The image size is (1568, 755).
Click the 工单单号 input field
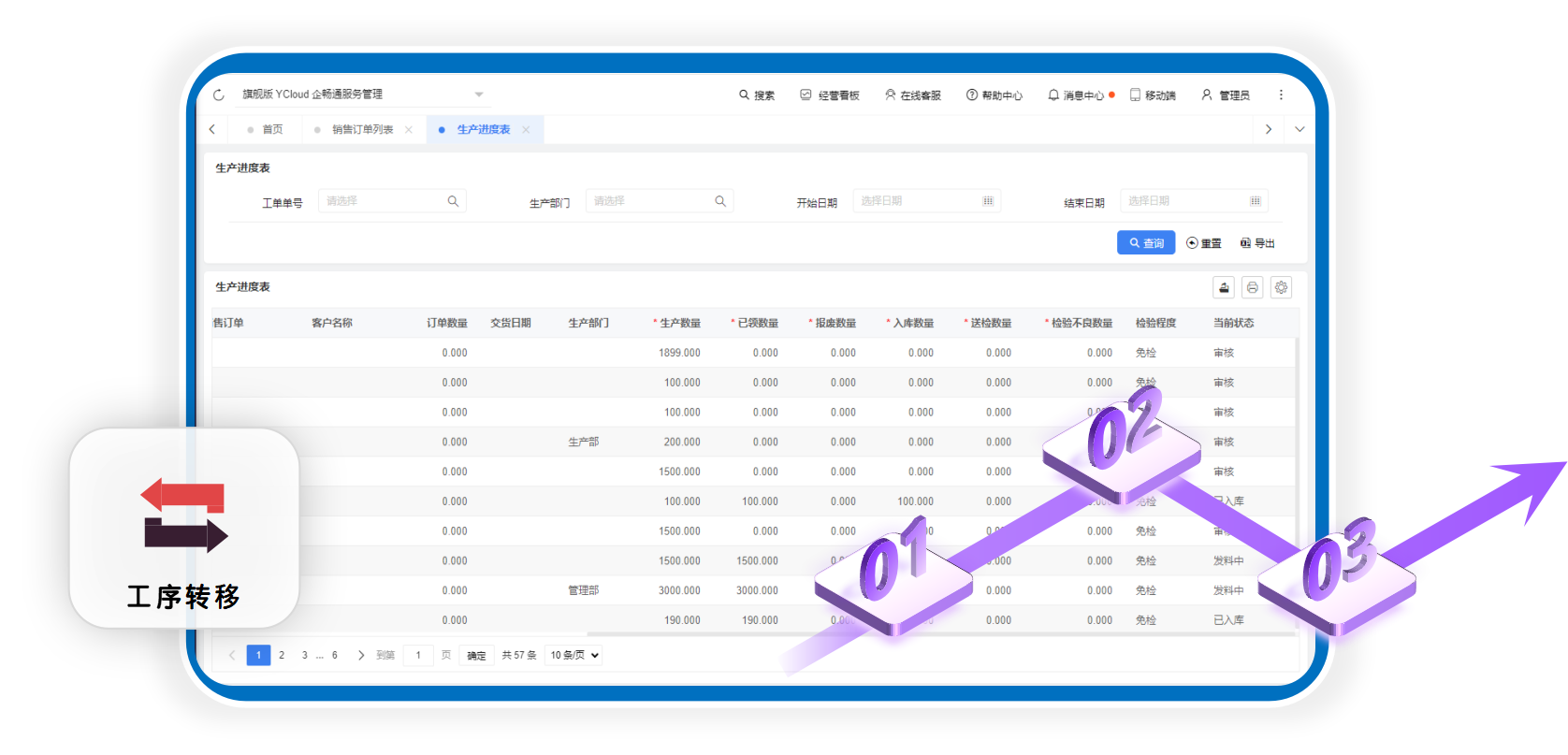384,201
